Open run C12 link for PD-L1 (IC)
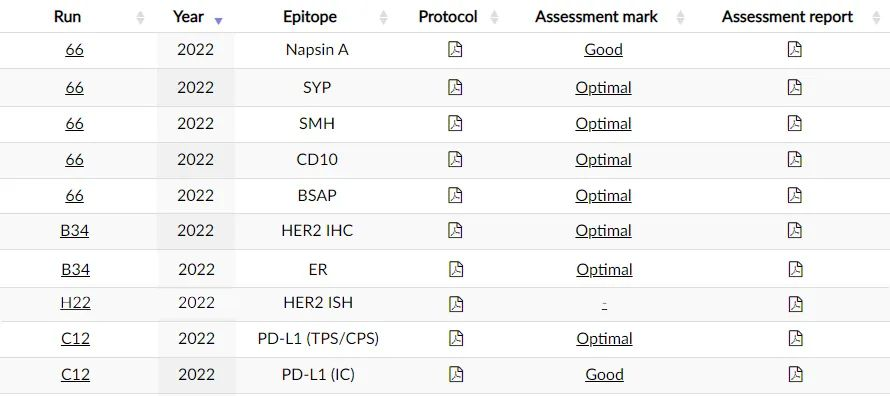 tap(75, 374)
